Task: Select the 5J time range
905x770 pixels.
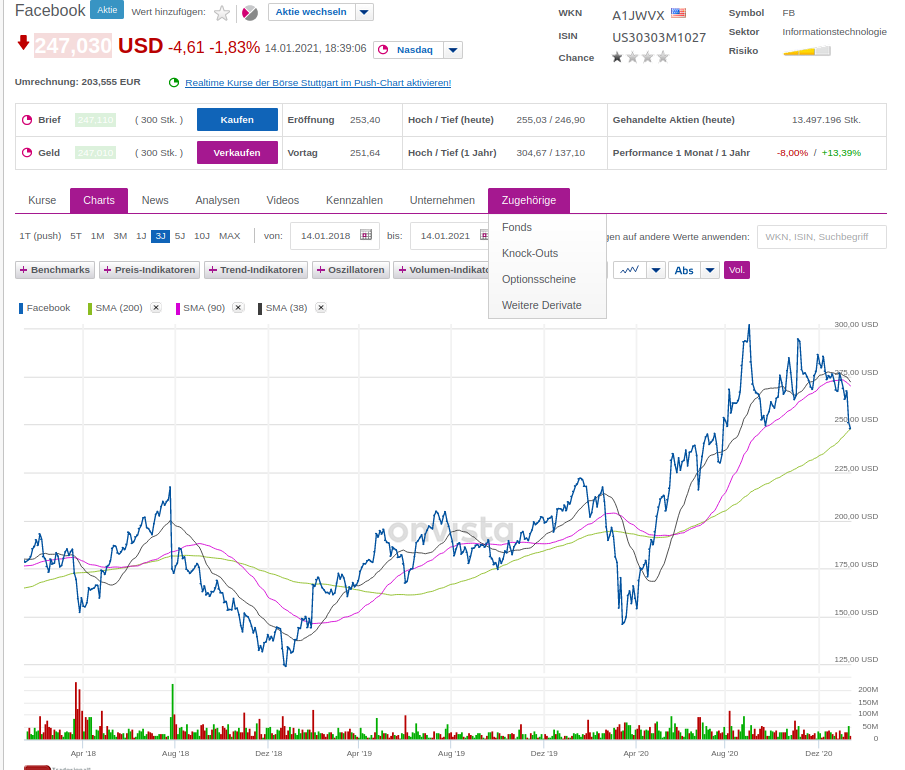Action: (180, 236)
